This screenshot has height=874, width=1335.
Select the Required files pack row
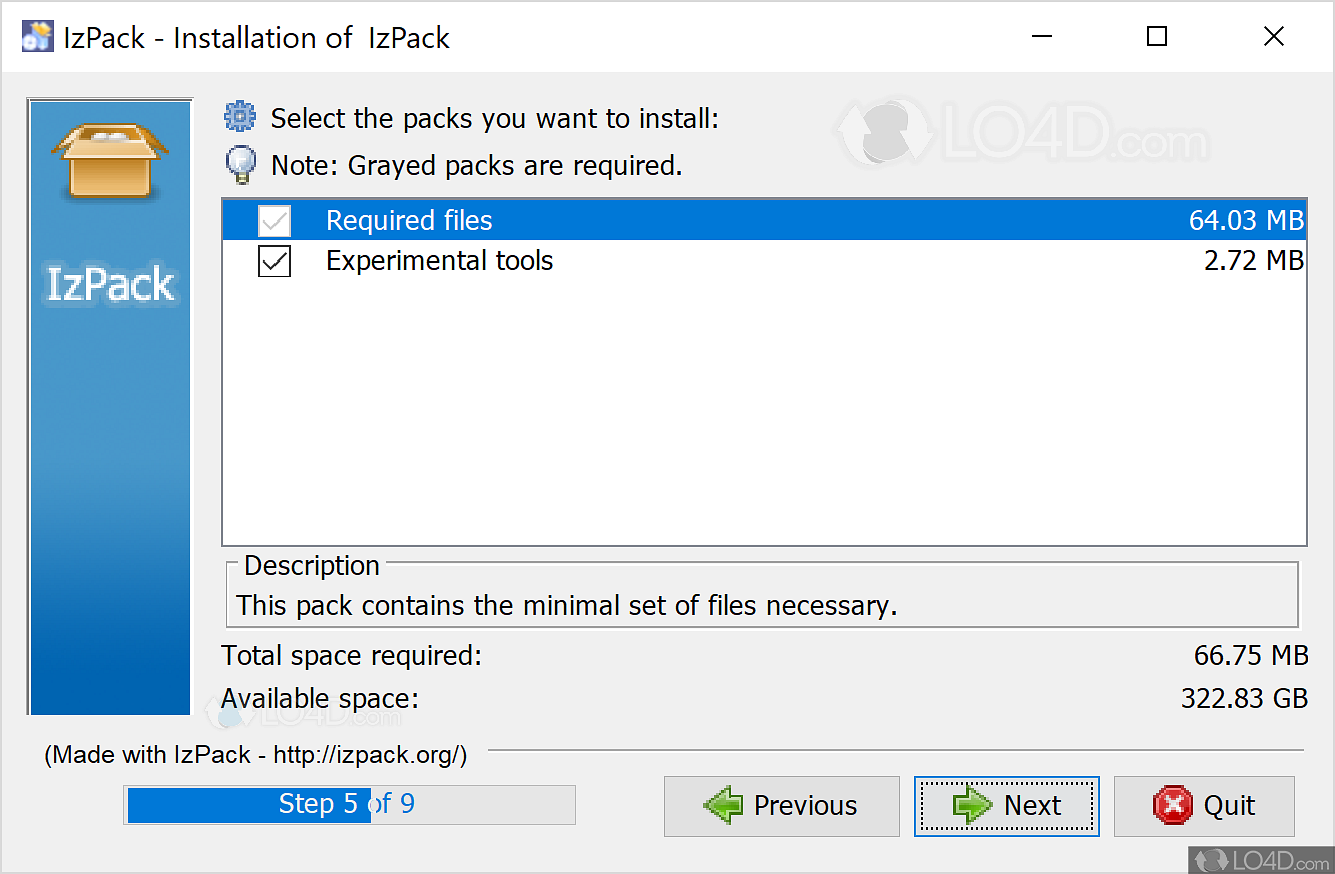(600, 220)
